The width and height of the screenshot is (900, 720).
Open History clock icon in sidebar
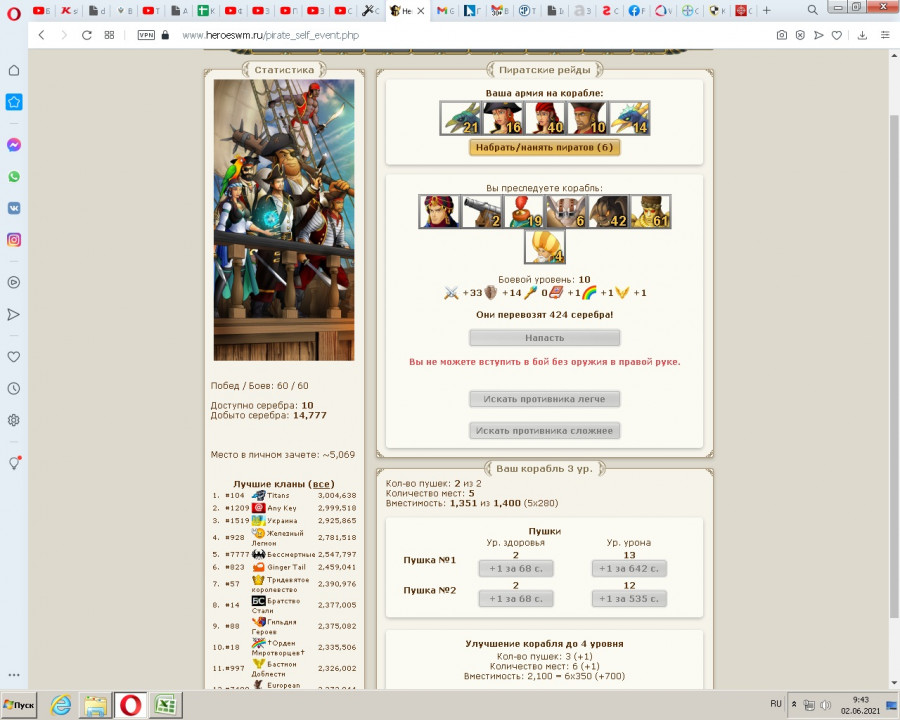tap(14, 389)
